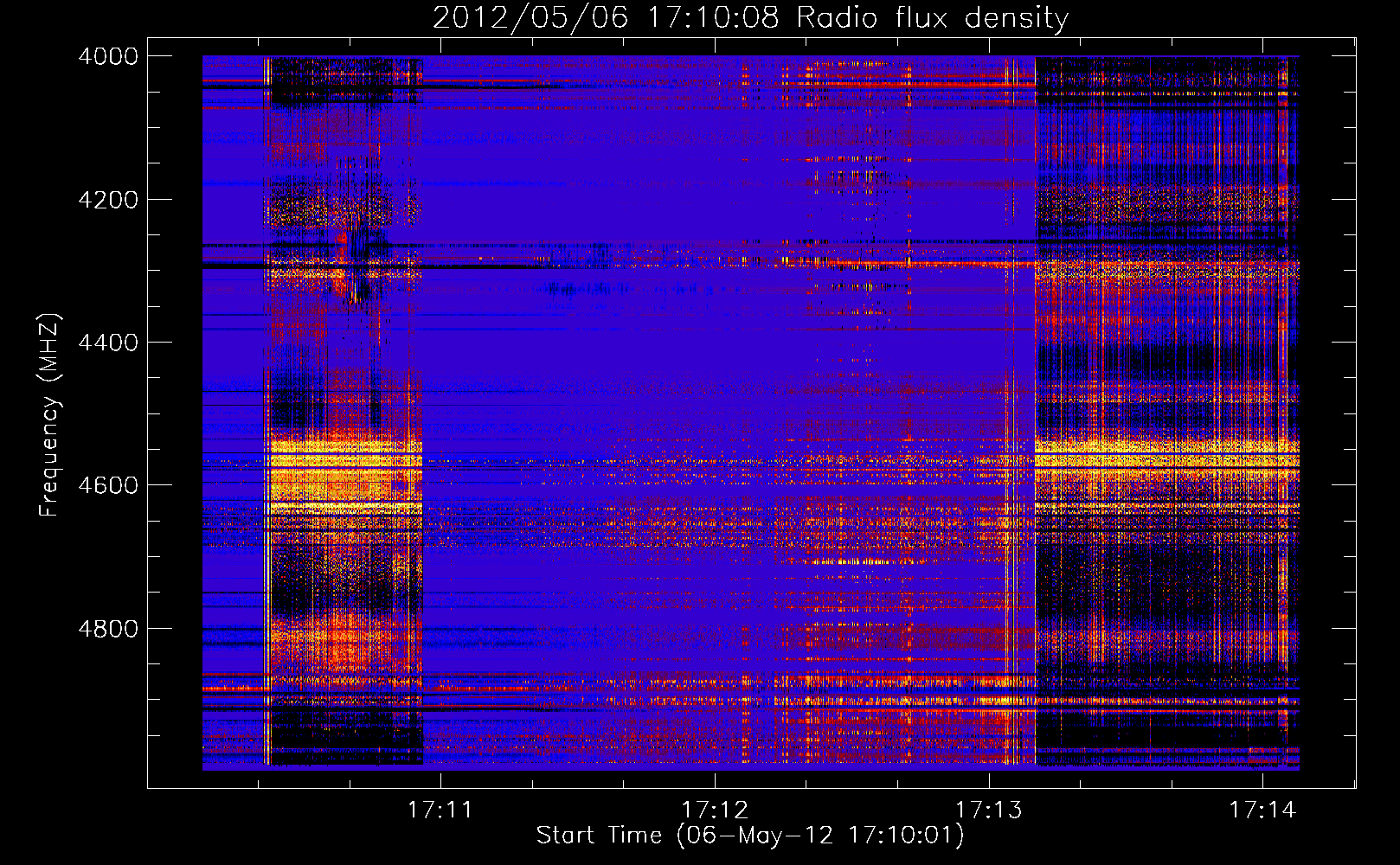Screen dimensions: 1400x865
Task: Click the 17:11 time axis label
Action: [x=440, y=810]
